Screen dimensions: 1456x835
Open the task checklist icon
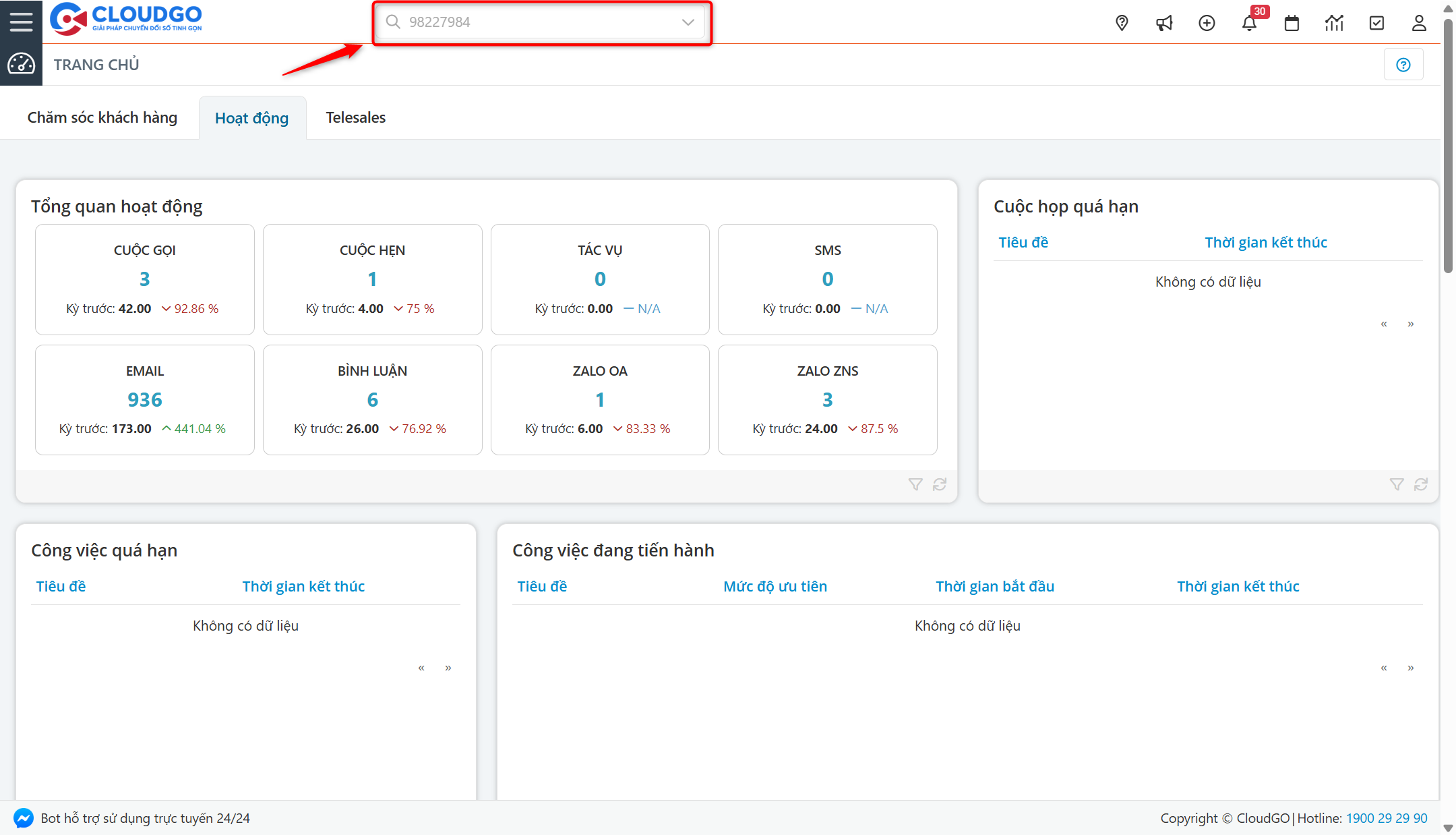coord(1376,23)
